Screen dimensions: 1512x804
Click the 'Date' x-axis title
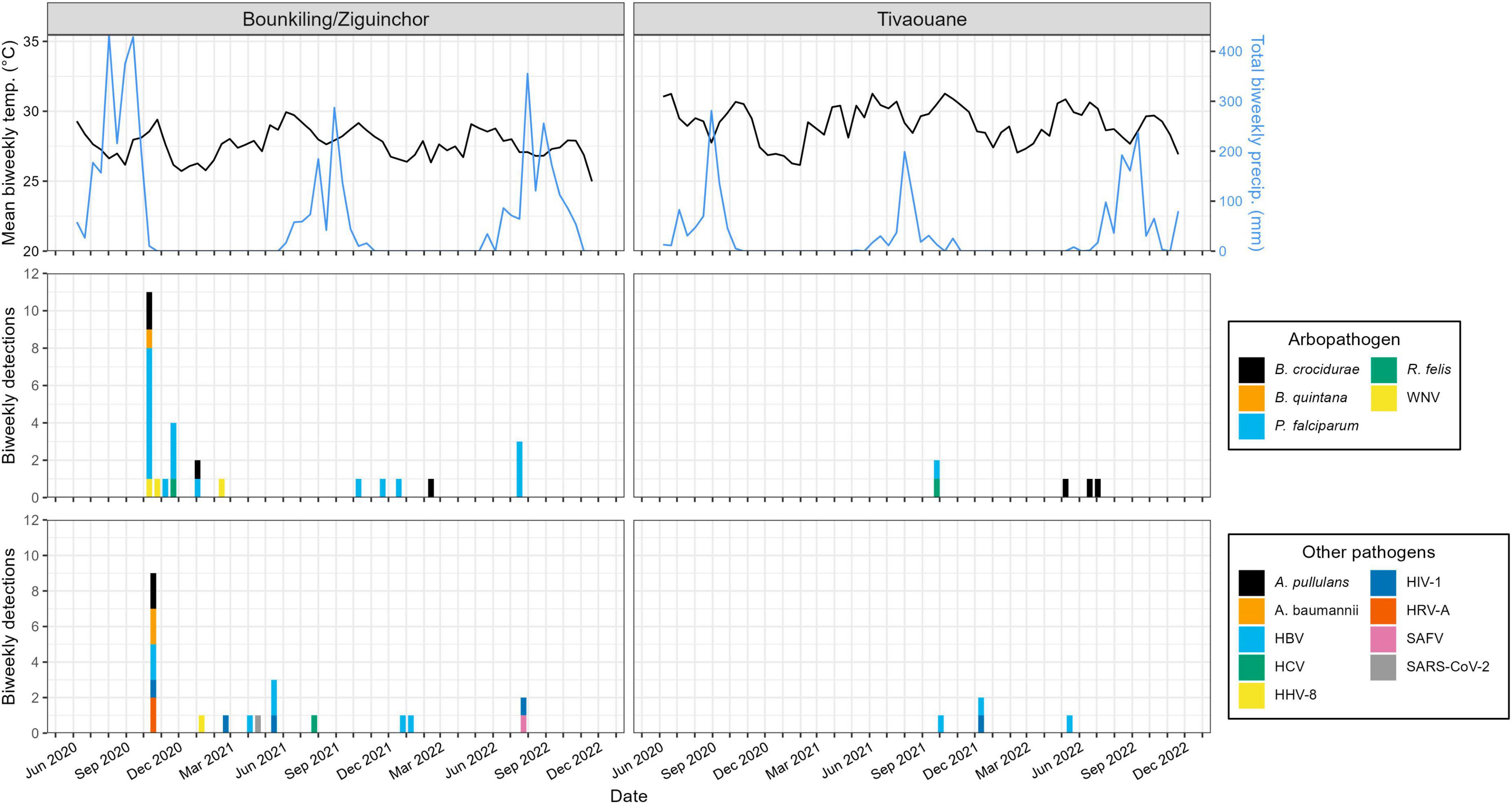(x=628, y=796)
